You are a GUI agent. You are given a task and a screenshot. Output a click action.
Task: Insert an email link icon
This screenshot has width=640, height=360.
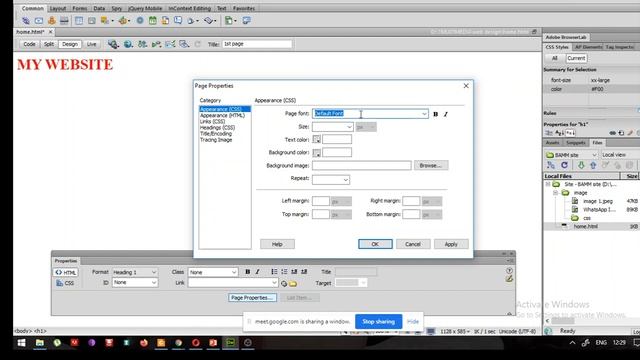coord(39,20)
